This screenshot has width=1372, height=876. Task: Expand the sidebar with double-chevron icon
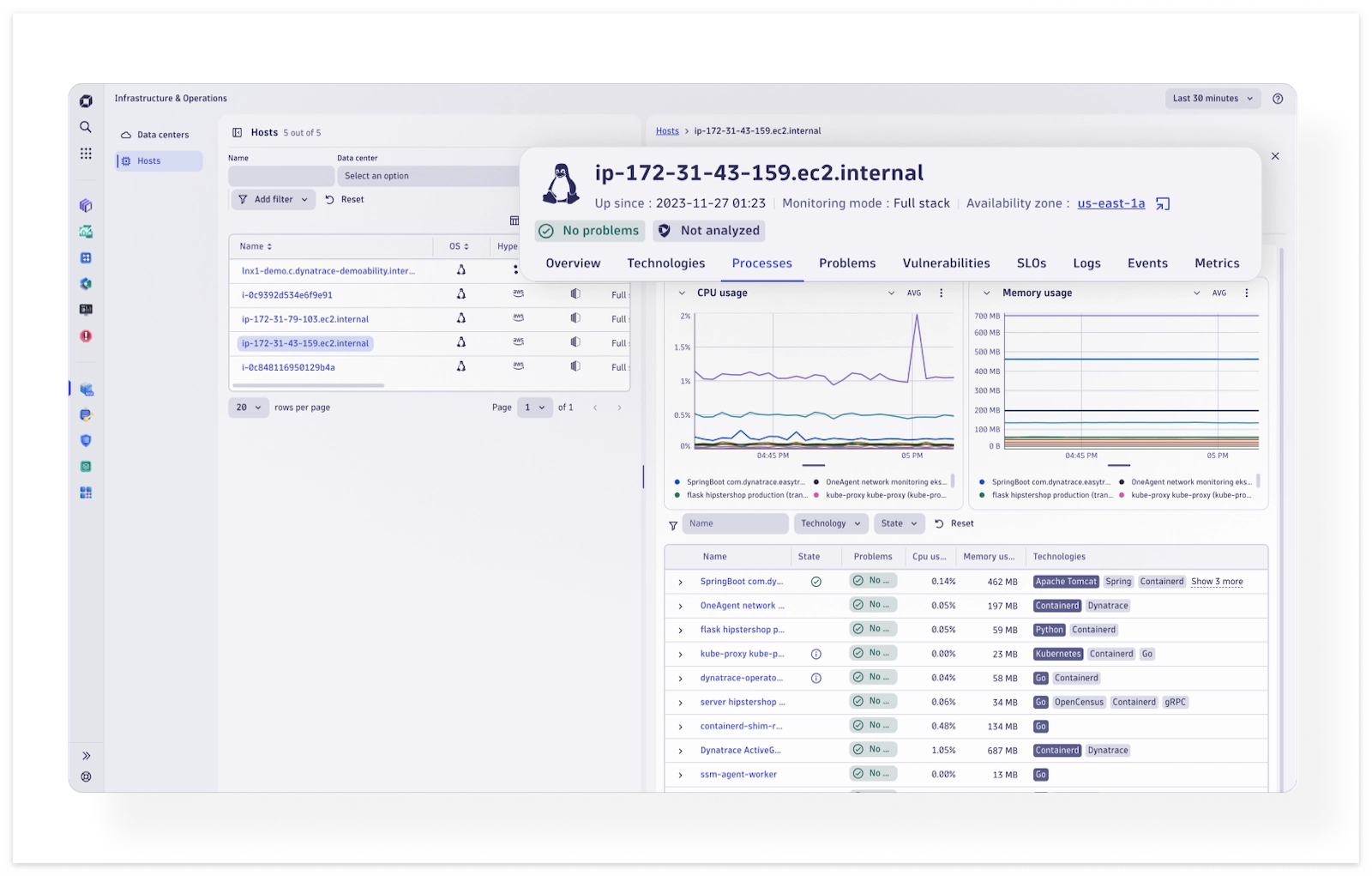point(86,756)
